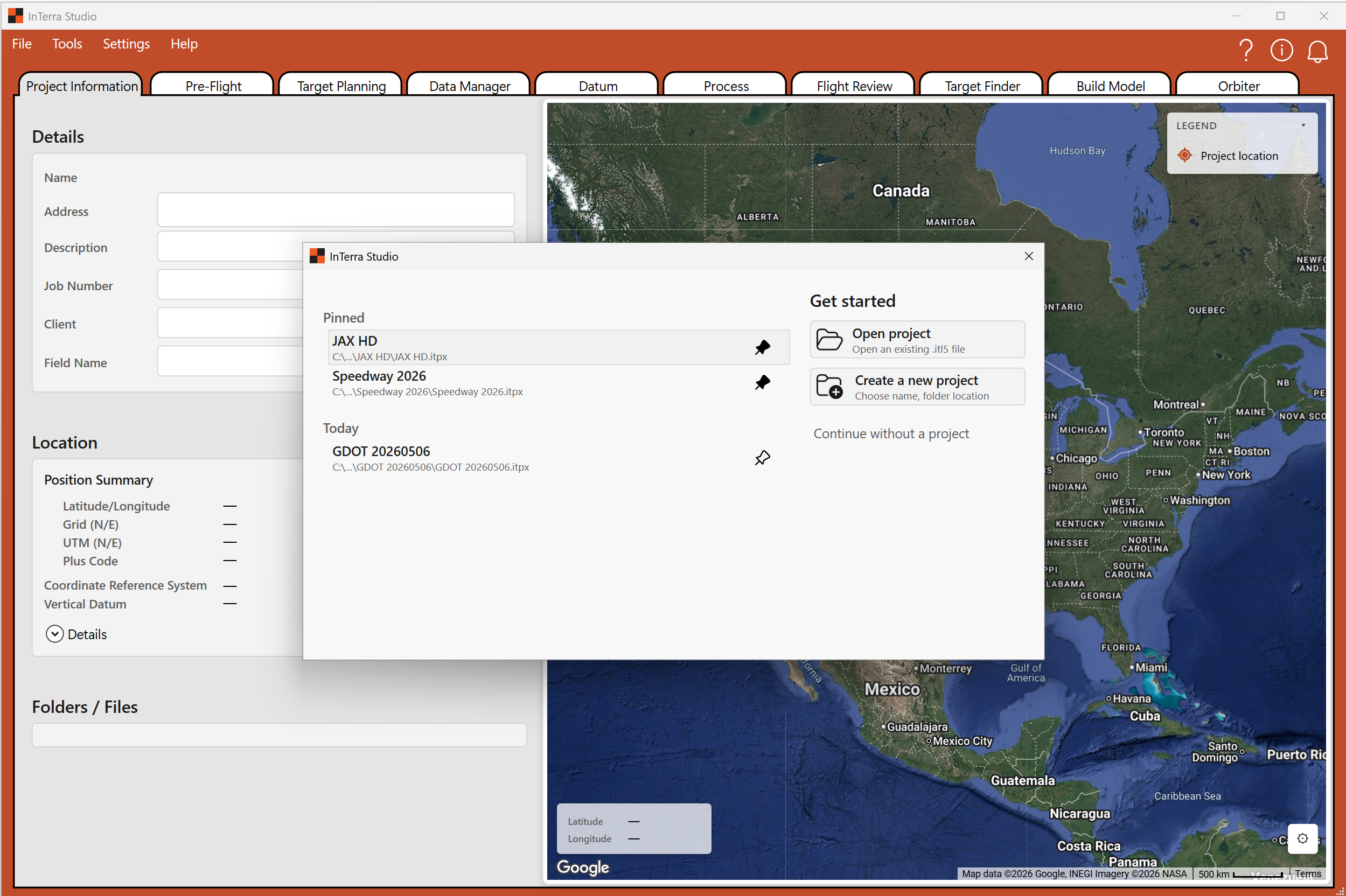Click the Project location legend marker
Image resolution: width=1346 pixels, height=896 pixels.
pos(1185,156)
